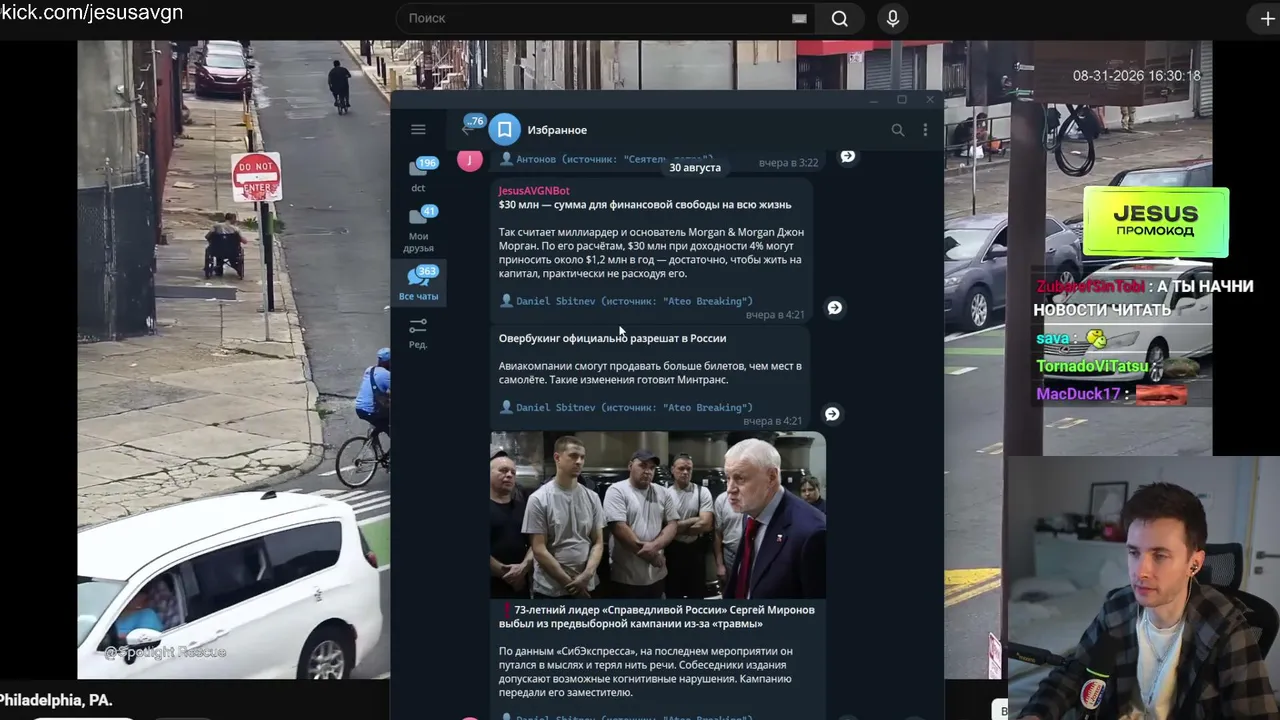Search inside the Избранное chat
This screenshot has height=720, width=1280.
898,130
